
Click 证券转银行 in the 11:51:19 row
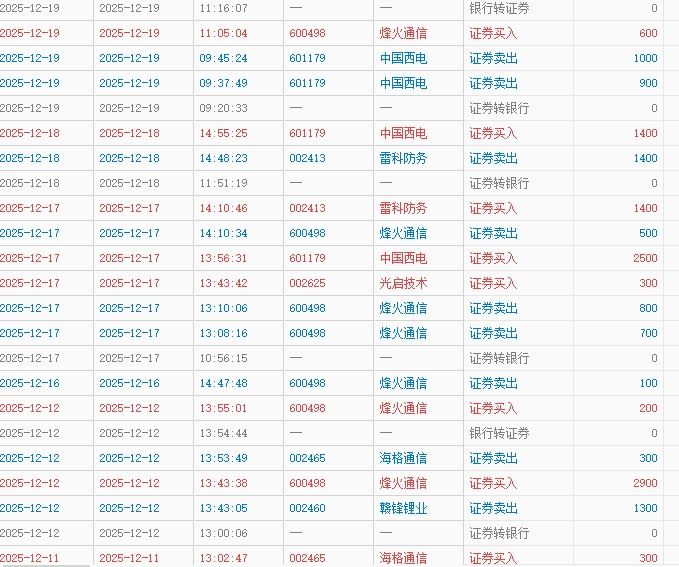click(x=499, y=183)
